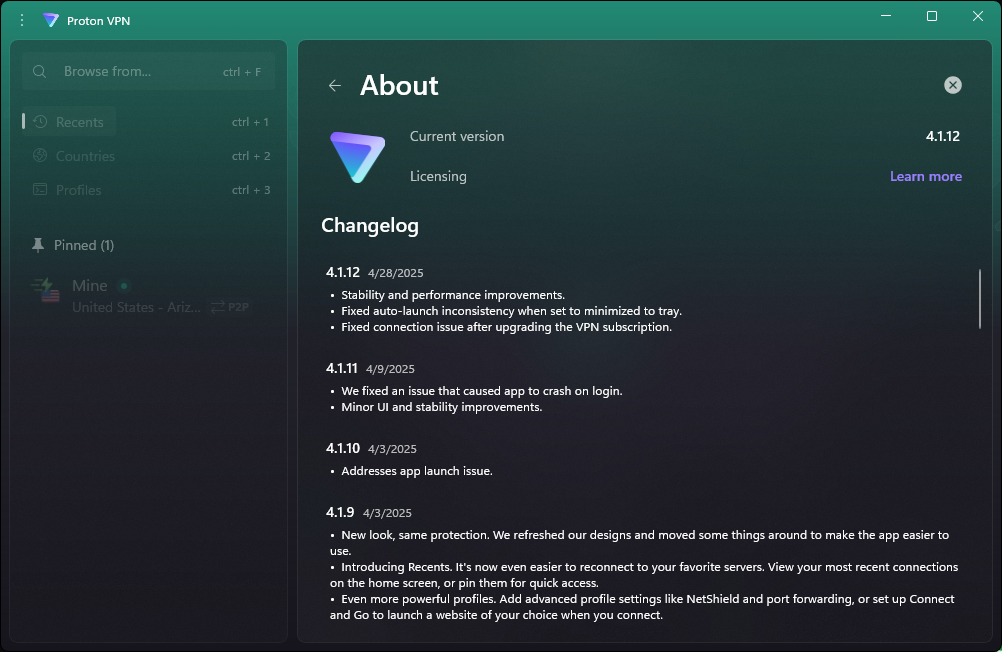Click the 4.1.10 changelog entry heading
The width and height of the screenshot is (1002, 652).
pyautogui.click(x=343, y=448)
